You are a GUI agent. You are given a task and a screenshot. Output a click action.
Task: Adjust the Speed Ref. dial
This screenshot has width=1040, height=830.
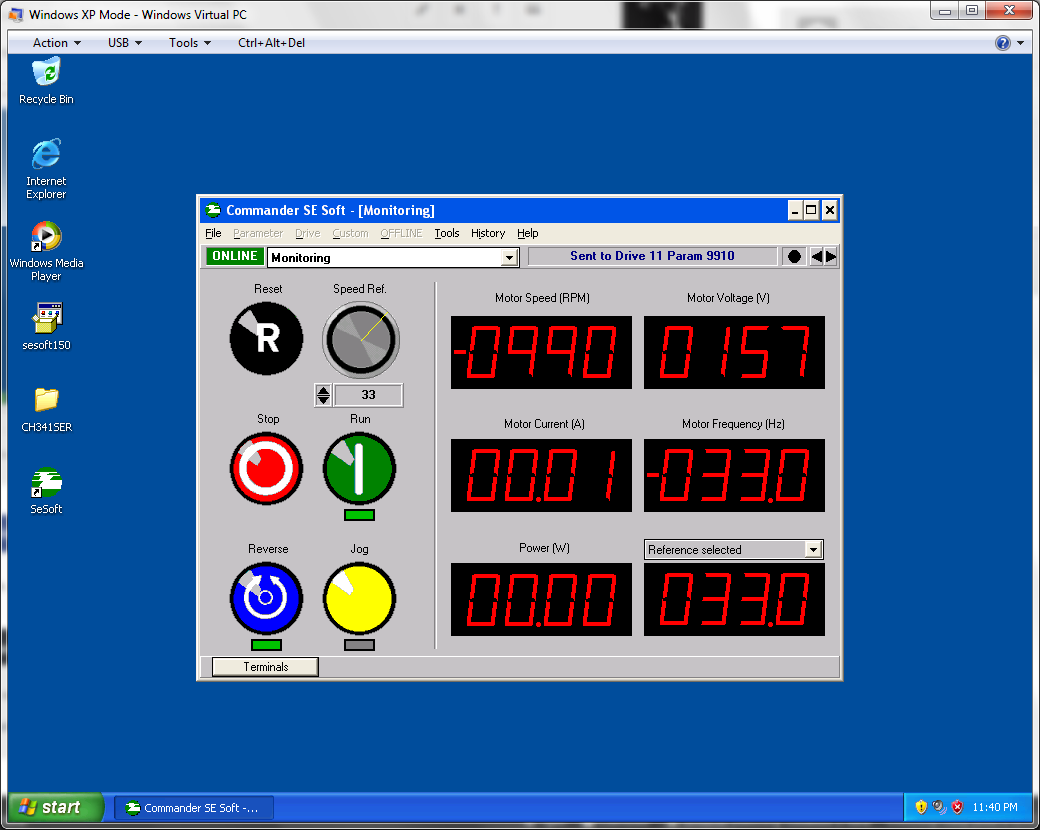coord(361,340)
